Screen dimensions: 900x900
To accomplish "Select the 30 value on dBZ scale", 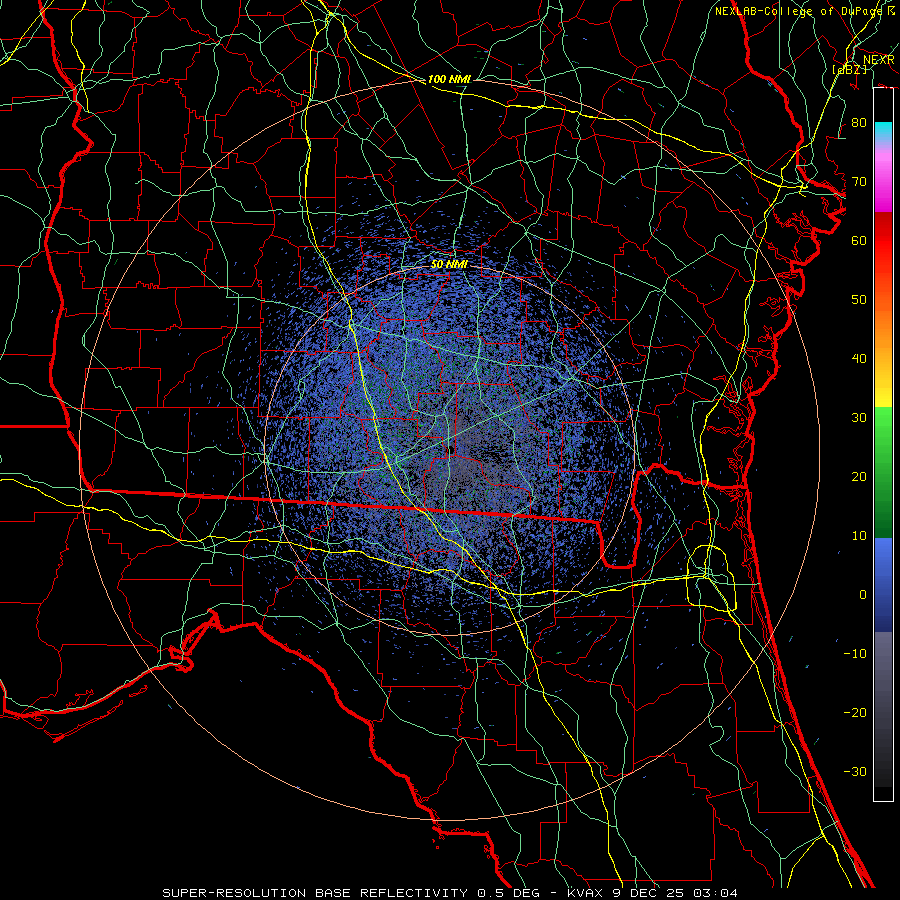I will click(x=859, y=418).
